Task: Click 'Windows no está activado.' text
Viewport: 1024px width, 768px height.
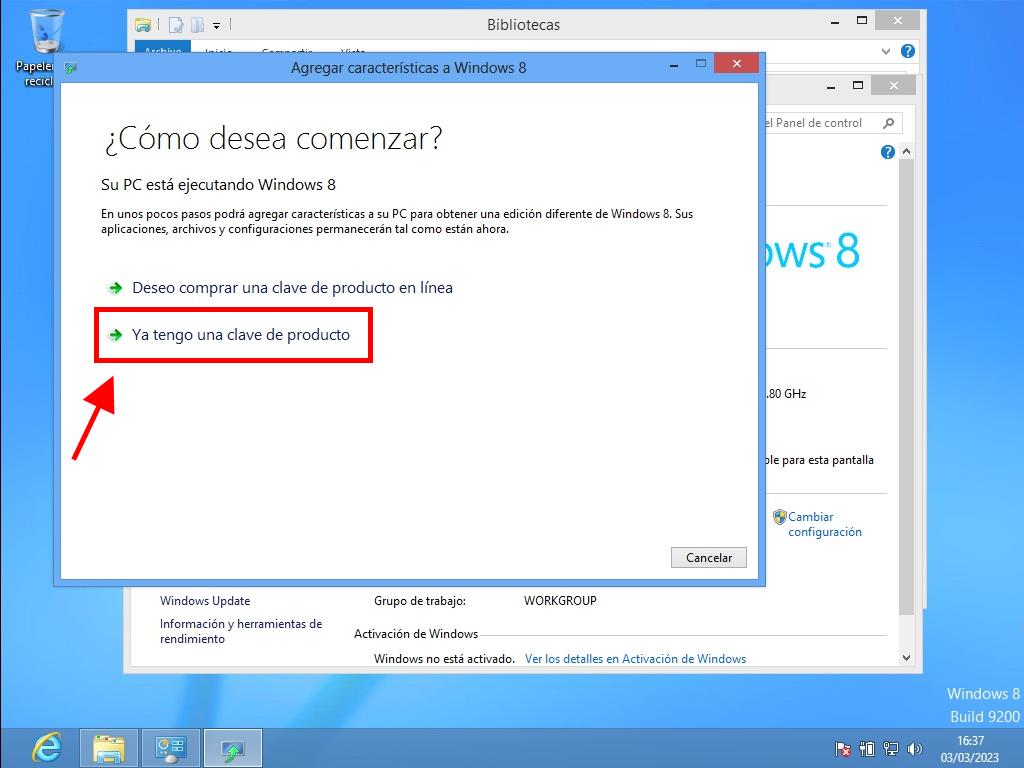Action: (x=444, y=659)
